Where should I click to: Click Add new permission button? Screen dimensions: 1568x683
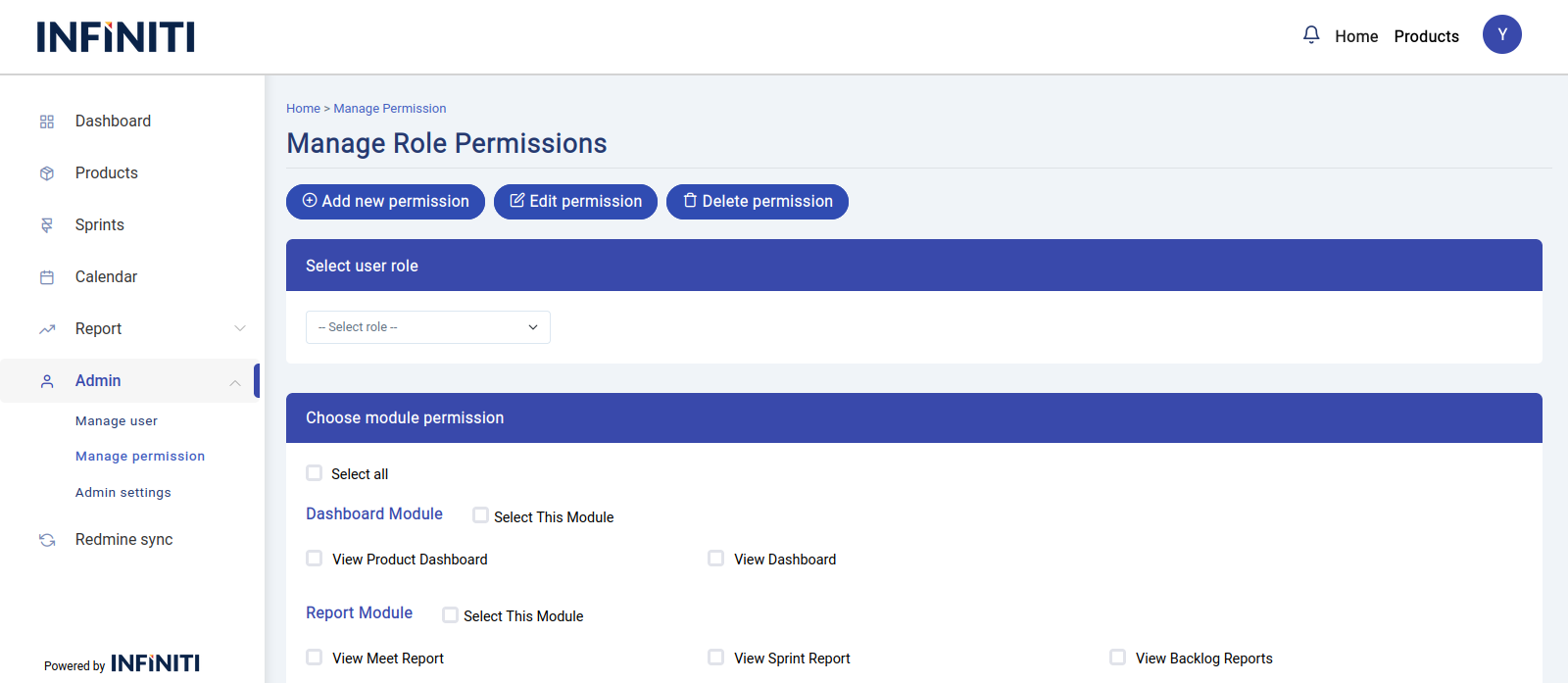[x=385, y=202]
